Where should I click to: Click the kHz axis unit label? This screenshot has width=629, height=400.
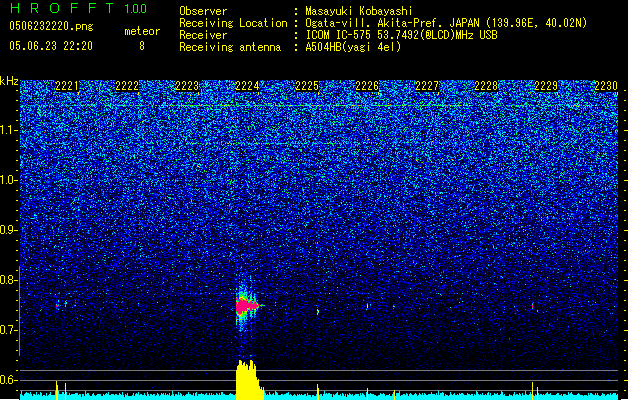pos(9,81)
